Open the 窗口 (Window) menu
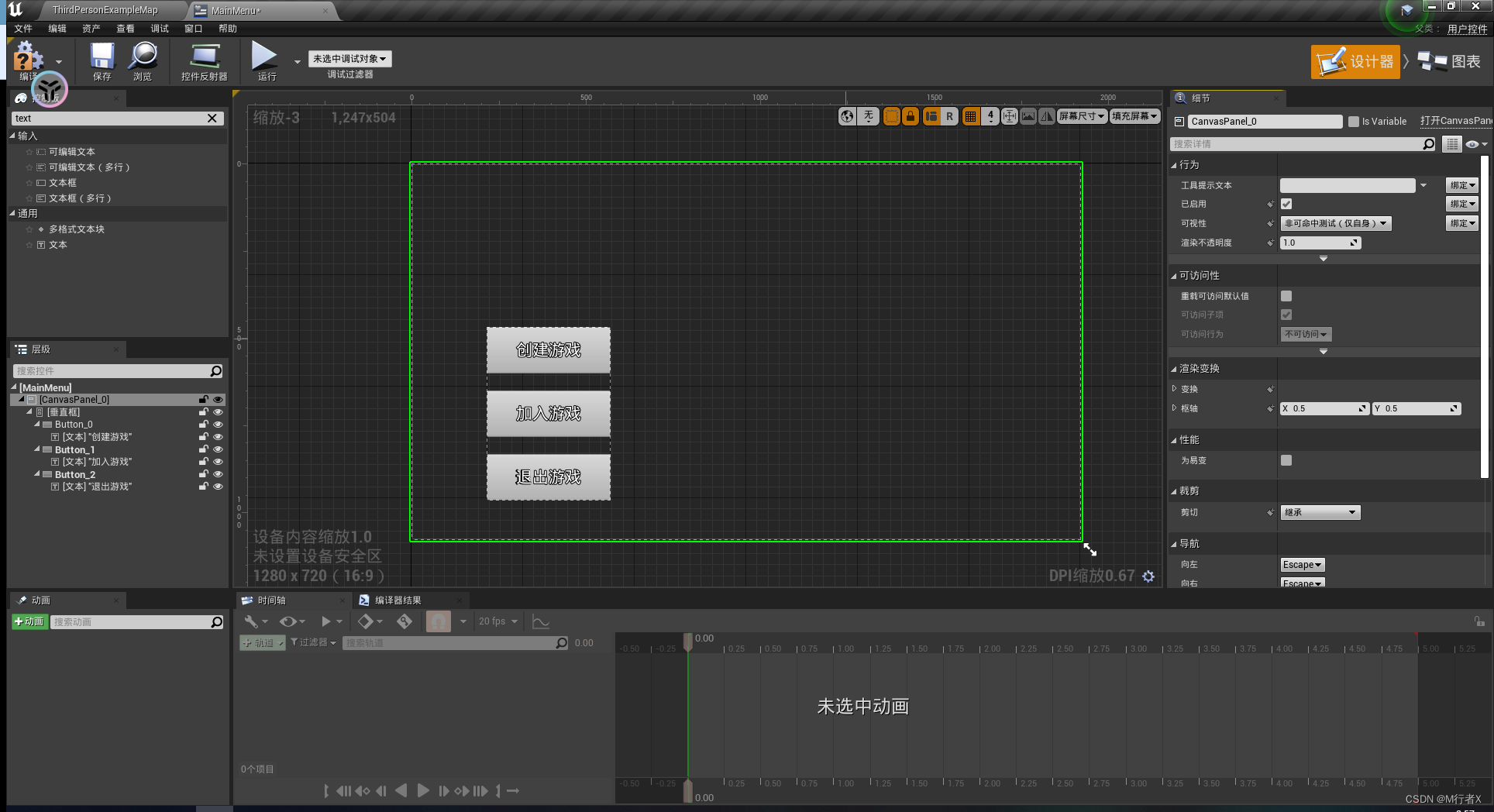Screen dimensions: 1494x812 pyautogui.click(x=194, y=29)
